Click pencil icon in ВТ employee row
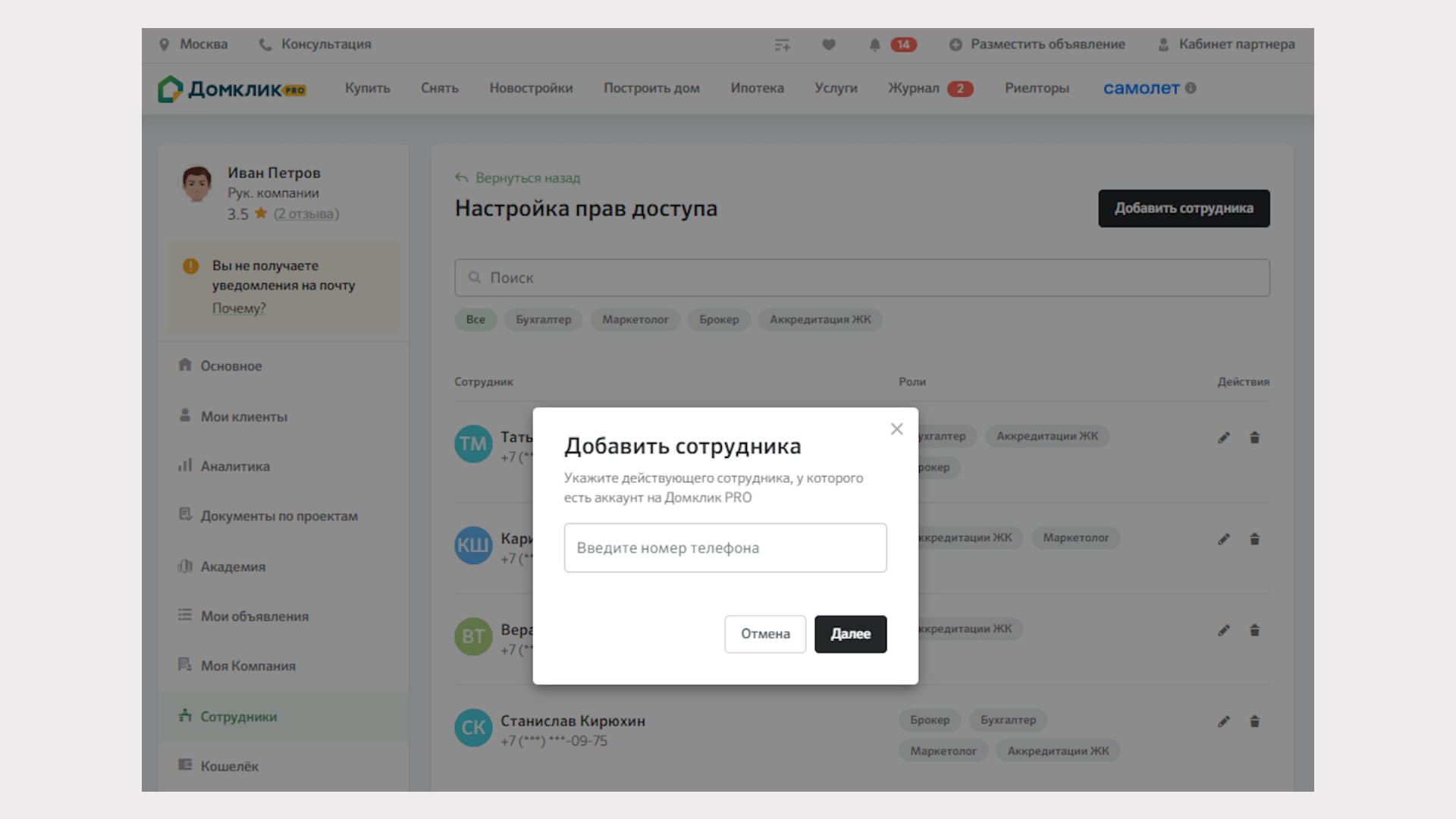This screenshot has width=1456, height=819. pos(1224,630)
